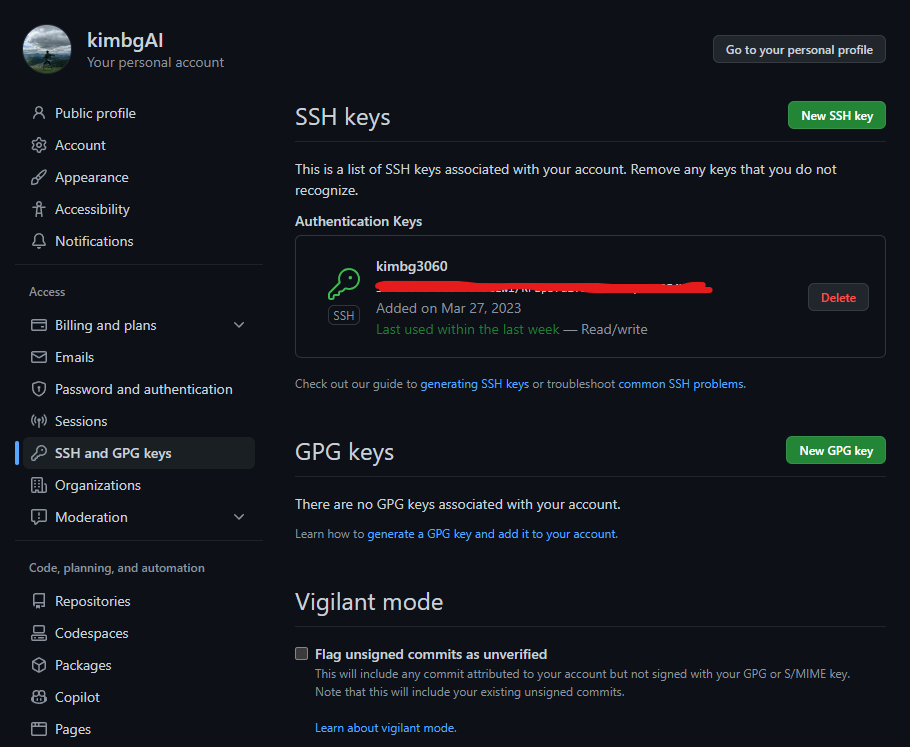Click the SSH and GPG keys key icon
910x747 pixels.
click(x=39, y=453)
